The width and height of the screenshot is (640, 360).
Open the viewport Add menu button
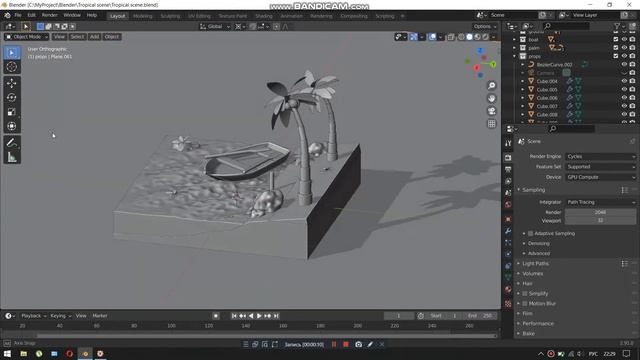tap(94, 37)
